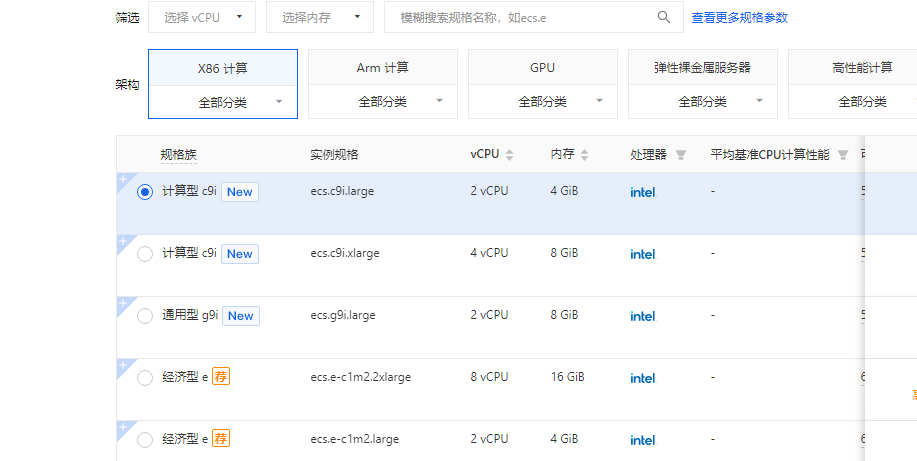
Task: Select the ecs.e-c1m2.2xlarge radio button
Action: tap(145, 378)
